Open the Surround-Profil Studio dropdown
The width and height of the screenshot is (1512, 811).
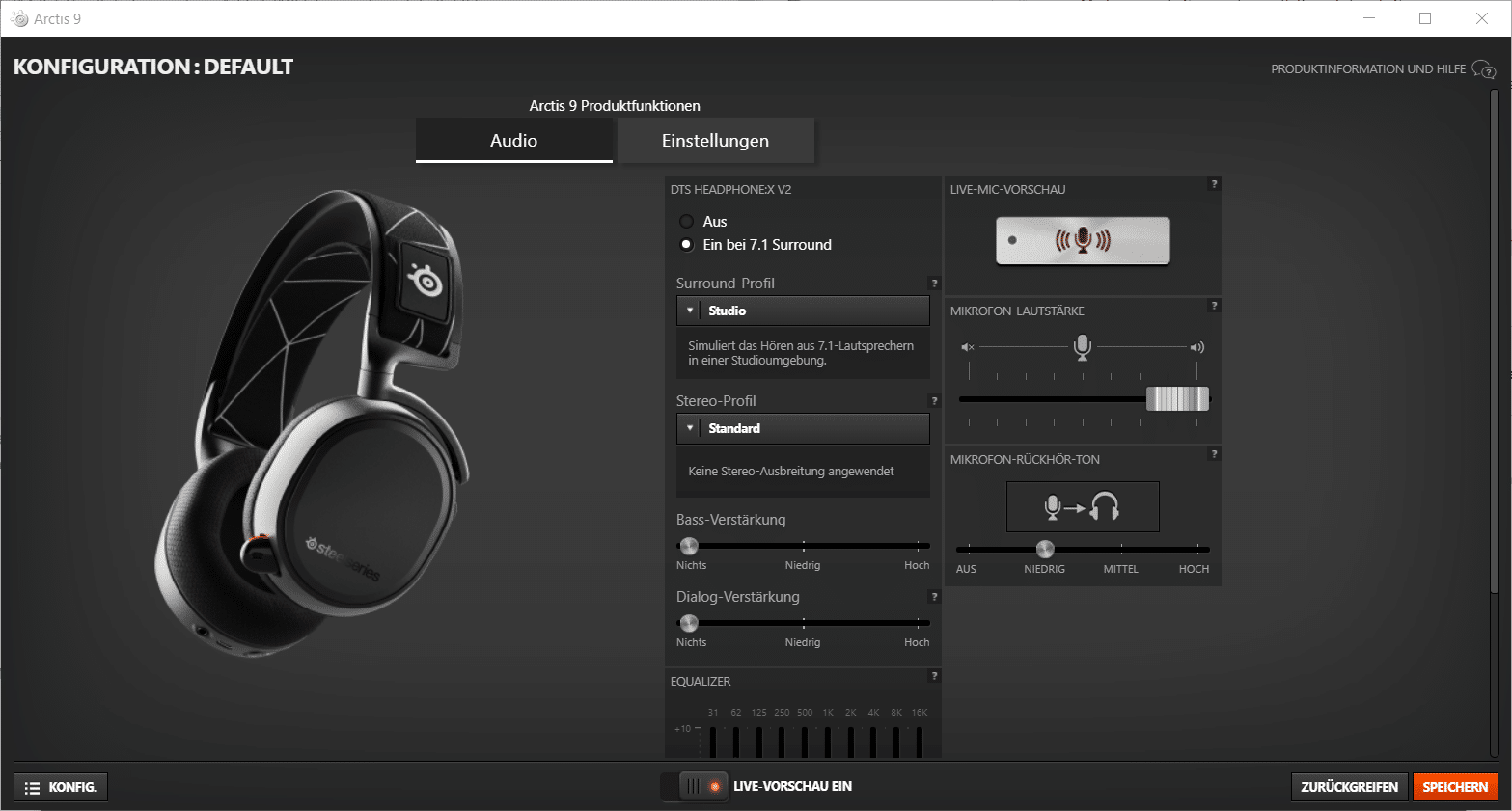pyautogui.click(x=803, y=311)
